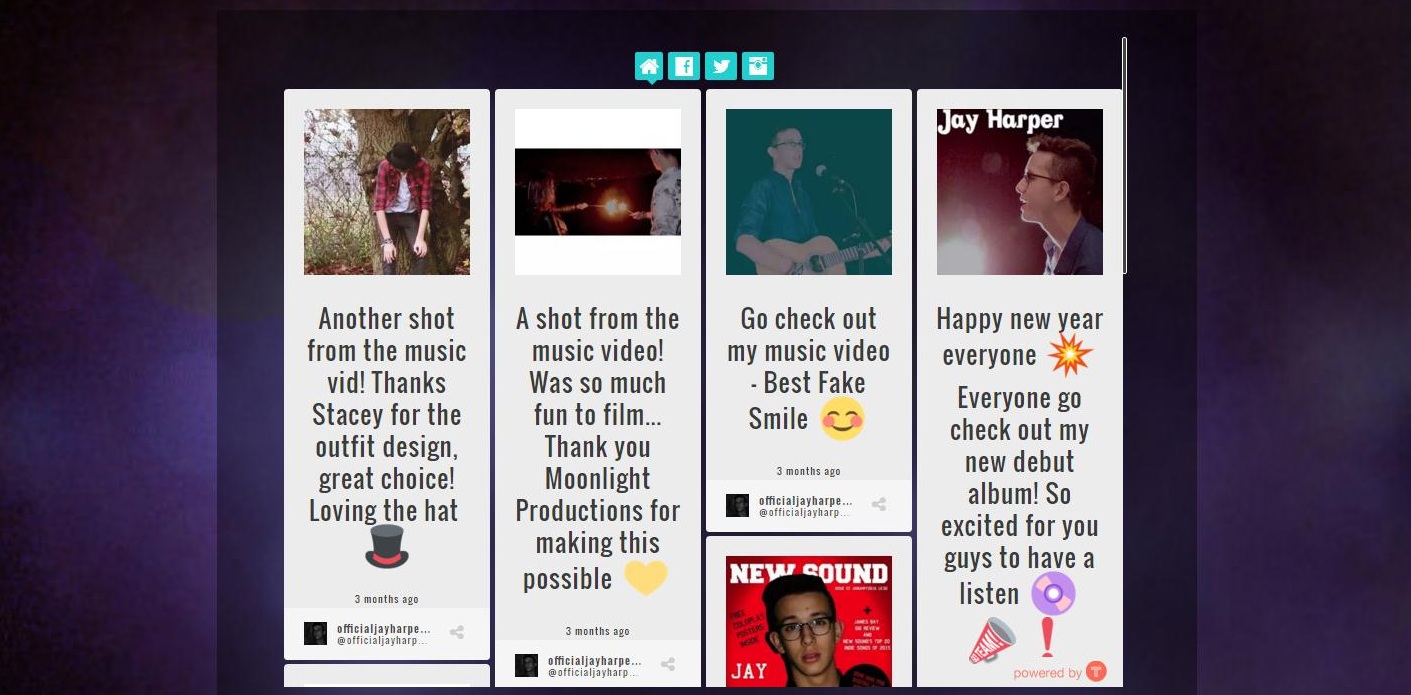Filter feed by Instagram icon
The width and height of the screenshot is (1411, 695).
[x=758, y=66]
